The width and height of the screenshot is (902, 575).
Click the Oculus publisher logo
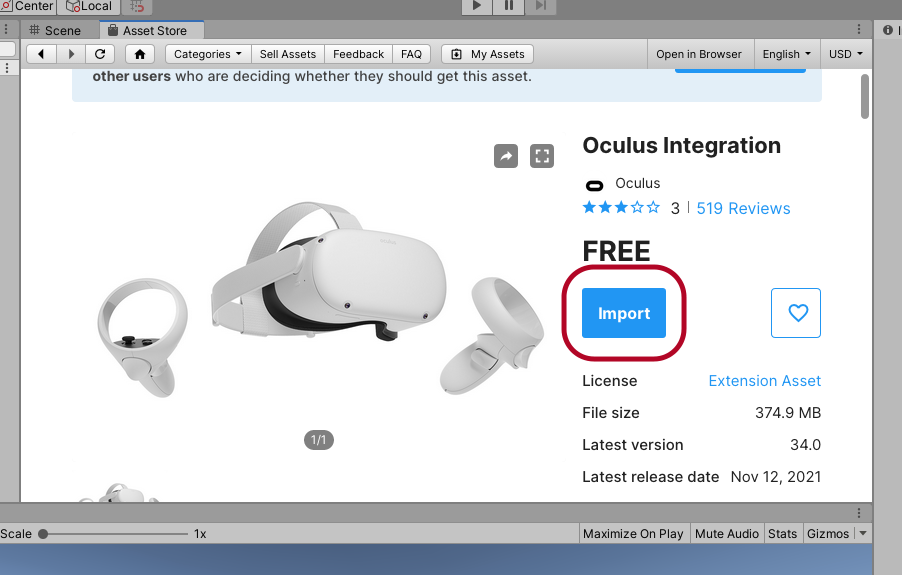[594, 185]
